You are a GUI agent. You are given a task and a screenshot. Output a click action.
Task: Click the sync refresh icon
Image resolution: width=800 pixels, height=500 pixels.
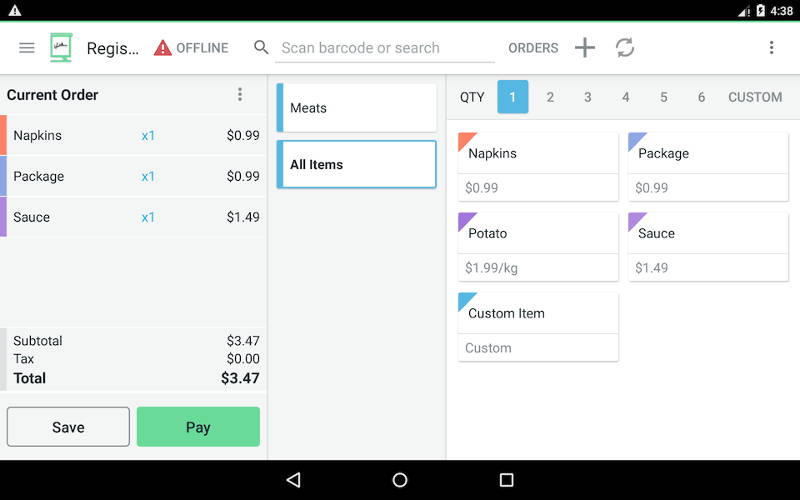click(x=624, y=47)
